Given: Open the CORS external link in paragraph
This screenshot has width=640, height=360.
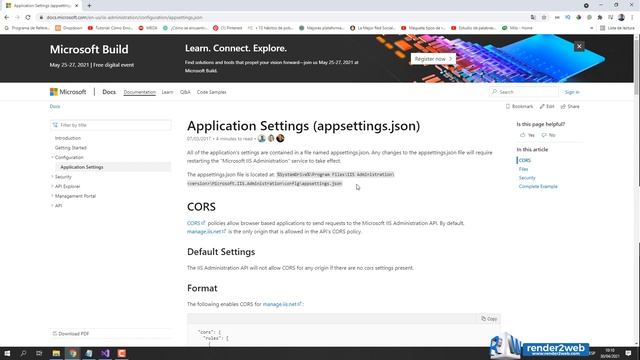Looking at the screenshot, I should click(196, 223).
